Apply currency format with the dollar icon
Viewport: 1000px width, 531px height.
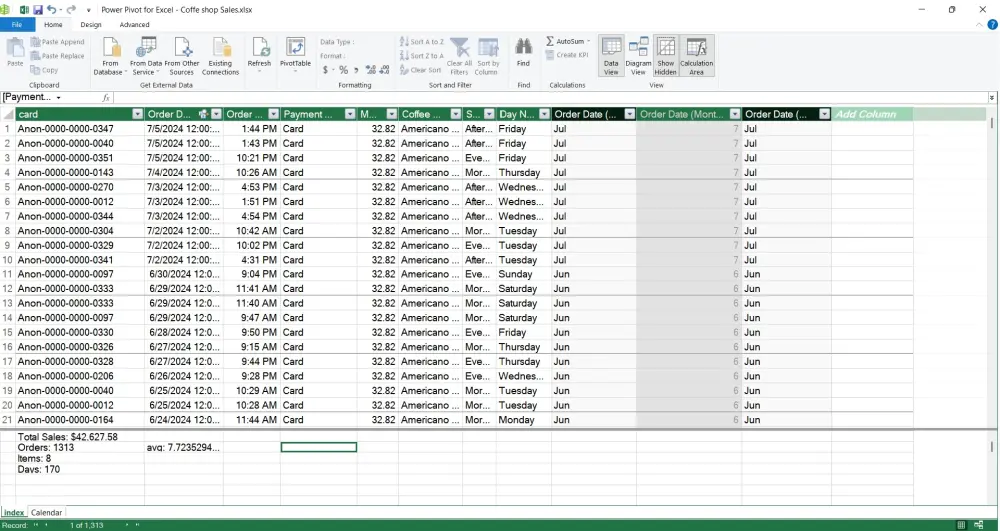click(x=325, y=70)
